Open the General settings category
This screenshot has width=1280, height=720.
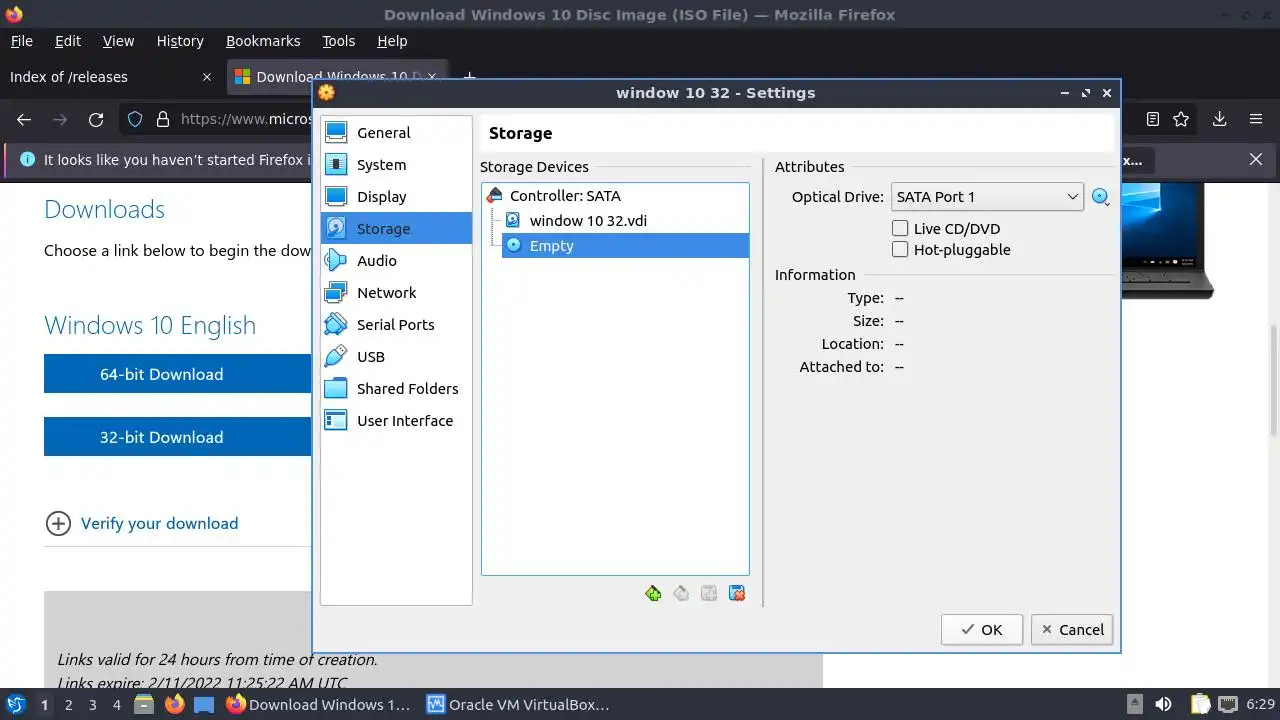(x=396, y=133)
